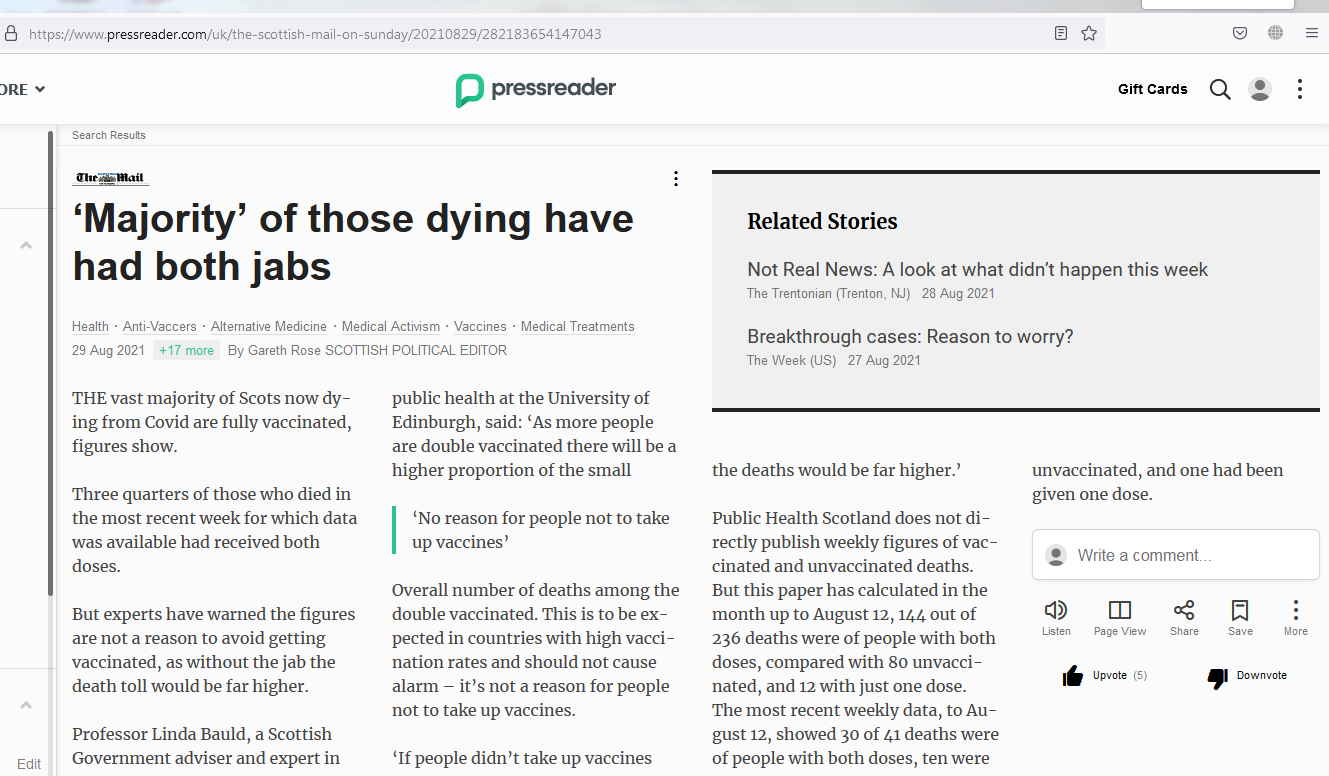Save the article bookmark
The height and width of the screenshot is (776, 1329).
coord(1240,618)
